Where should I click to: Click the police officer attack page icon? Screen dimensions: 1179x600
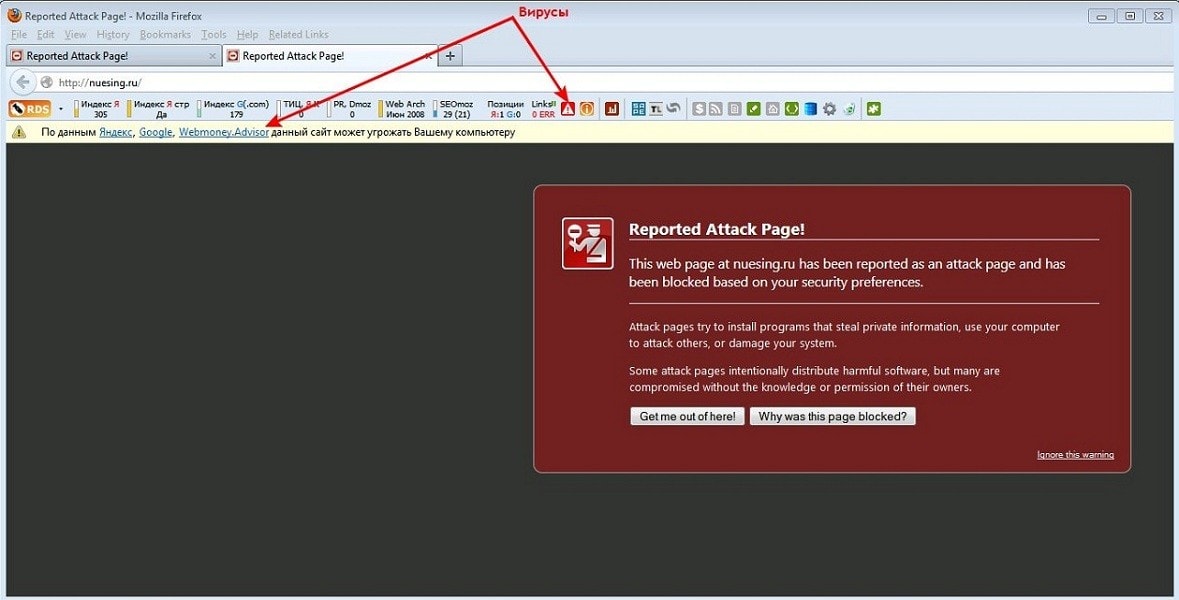point(587,244)
